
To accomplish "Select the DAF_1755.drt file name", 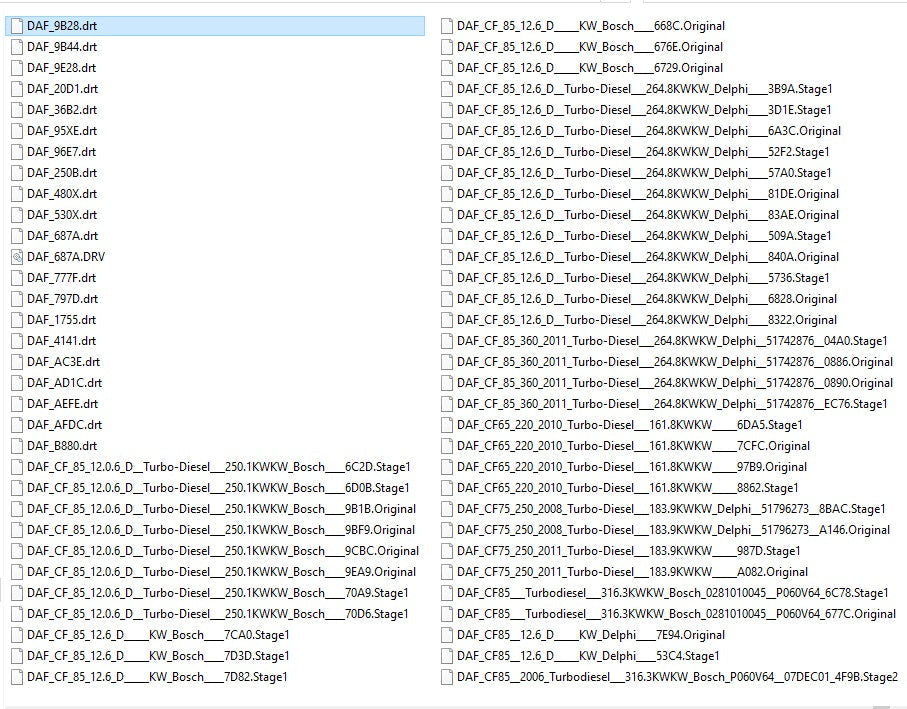I will point(62,320).
